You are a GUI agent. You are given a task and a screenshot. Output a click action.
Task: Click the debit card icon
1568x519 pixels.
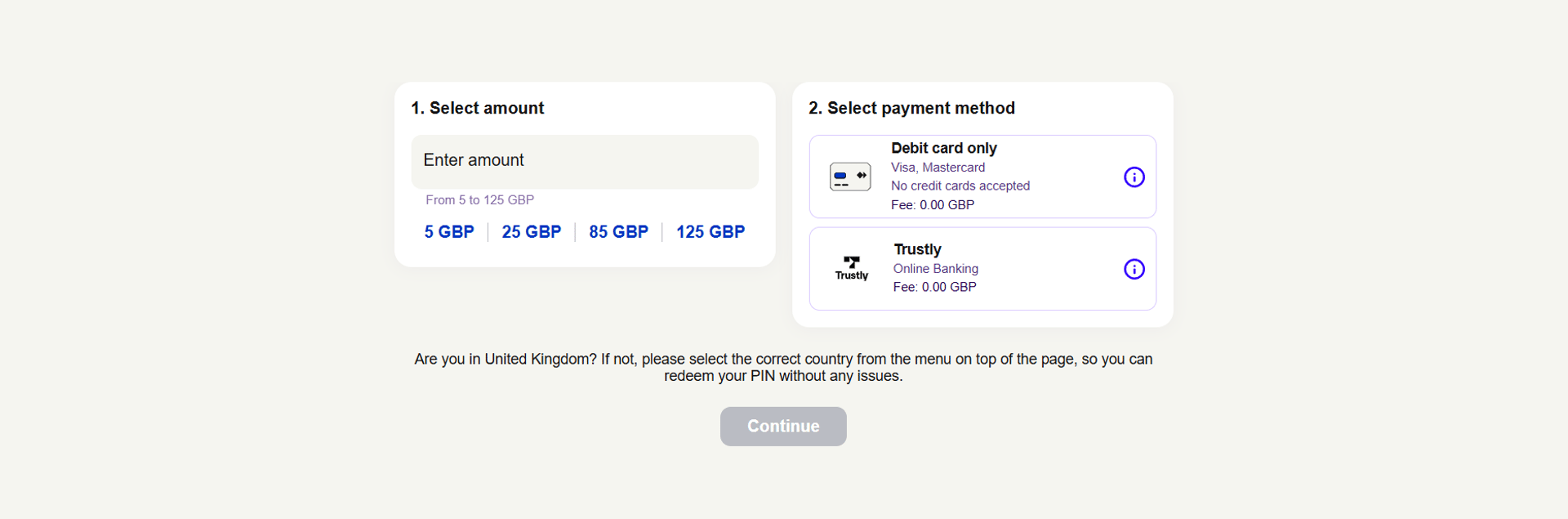(850, 177)
